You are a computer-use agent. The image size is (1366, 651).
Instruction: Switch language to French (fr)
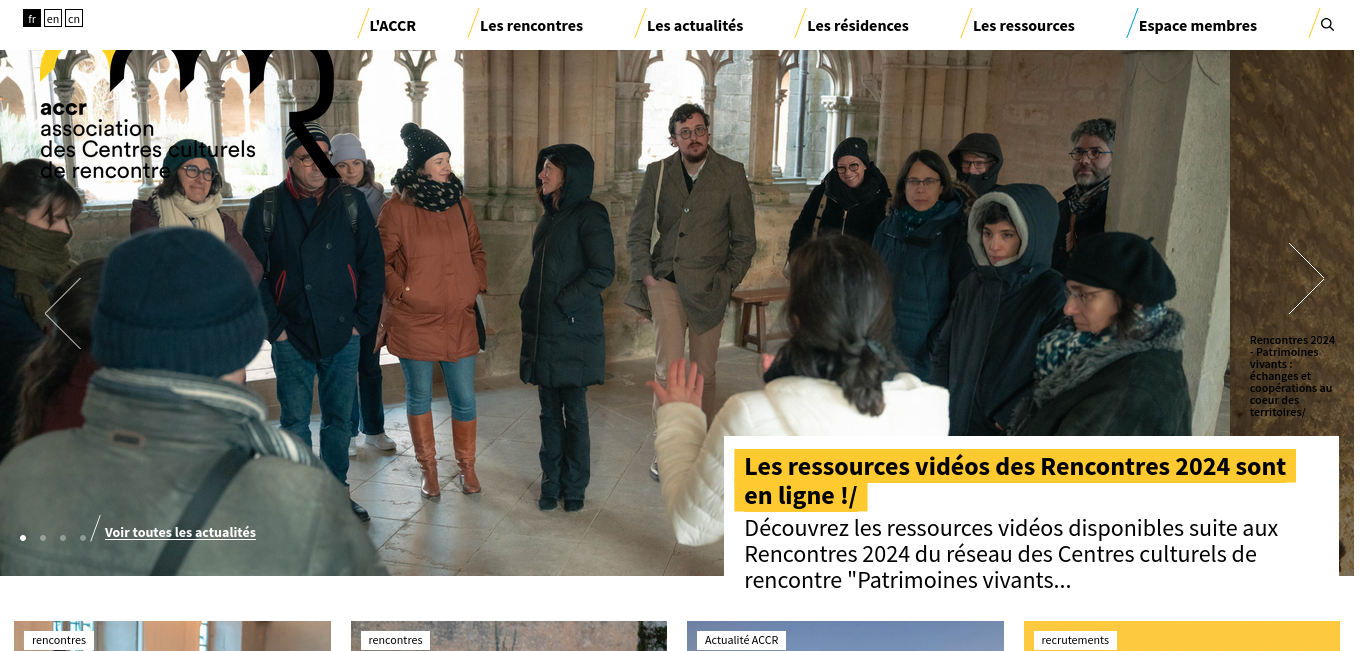[32, 18]
